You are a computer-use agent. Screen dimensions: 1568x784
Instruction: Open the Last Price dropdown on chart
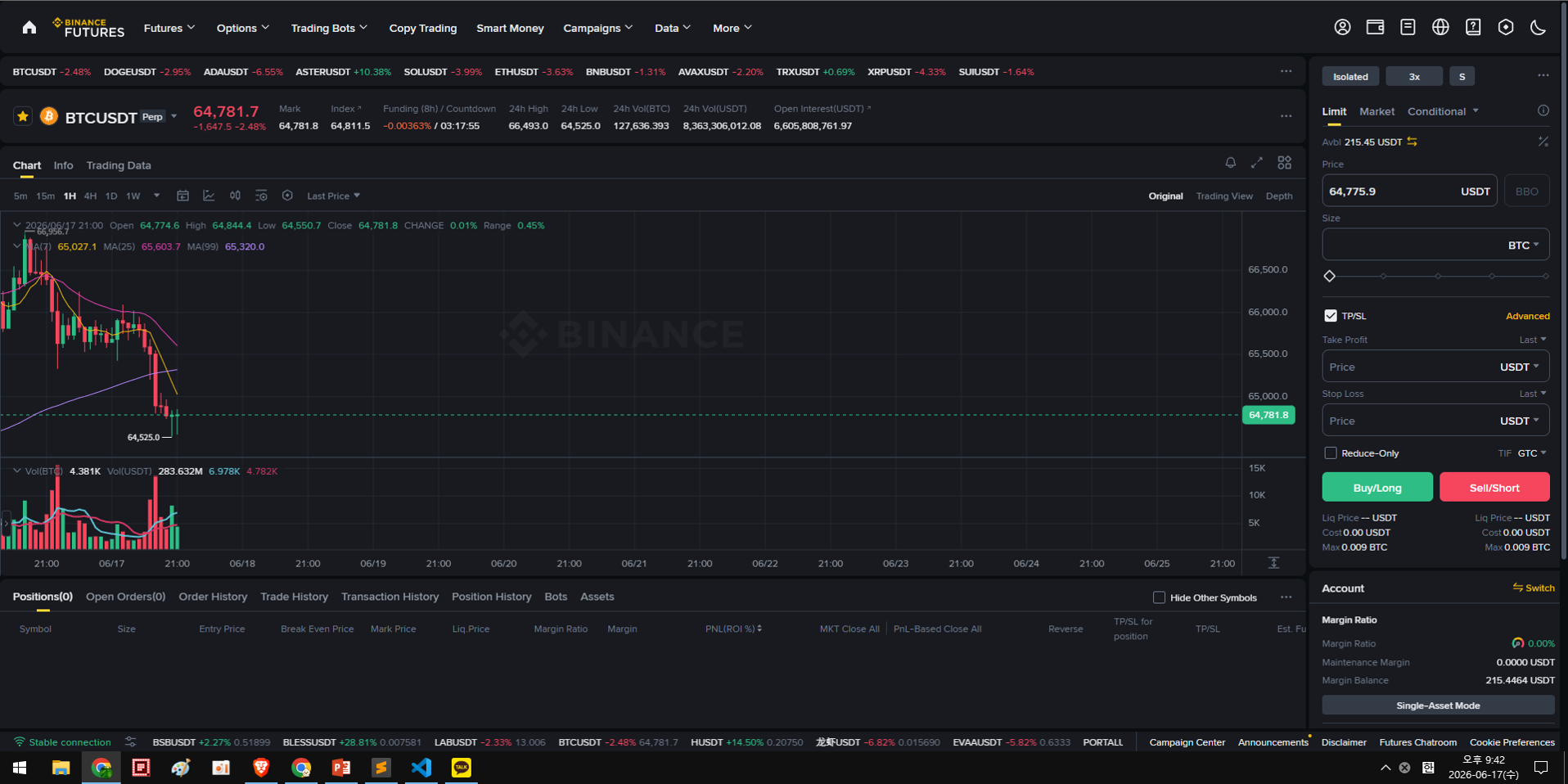pos(333,196)
